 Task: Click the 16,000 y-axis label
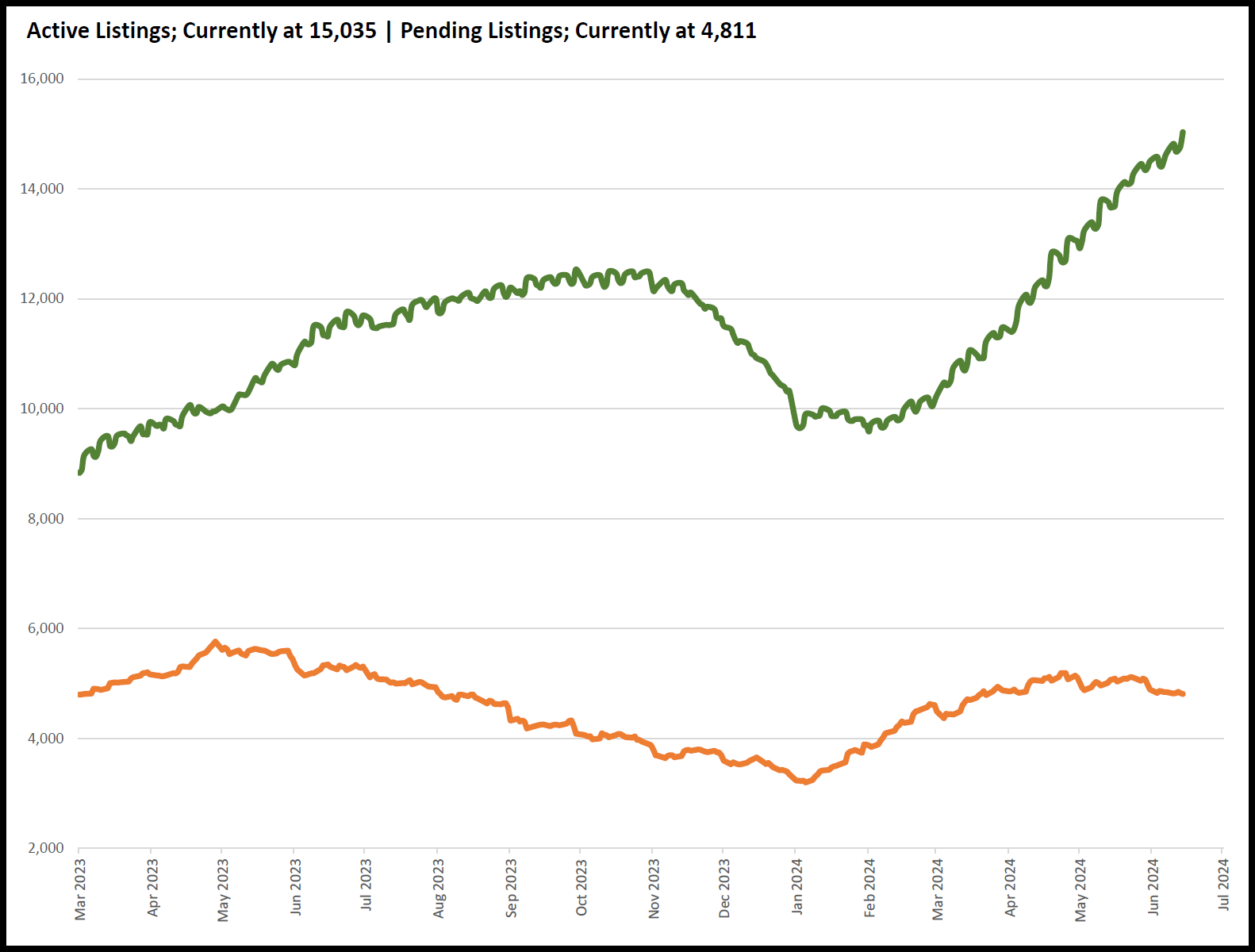[x=42, y=79]
